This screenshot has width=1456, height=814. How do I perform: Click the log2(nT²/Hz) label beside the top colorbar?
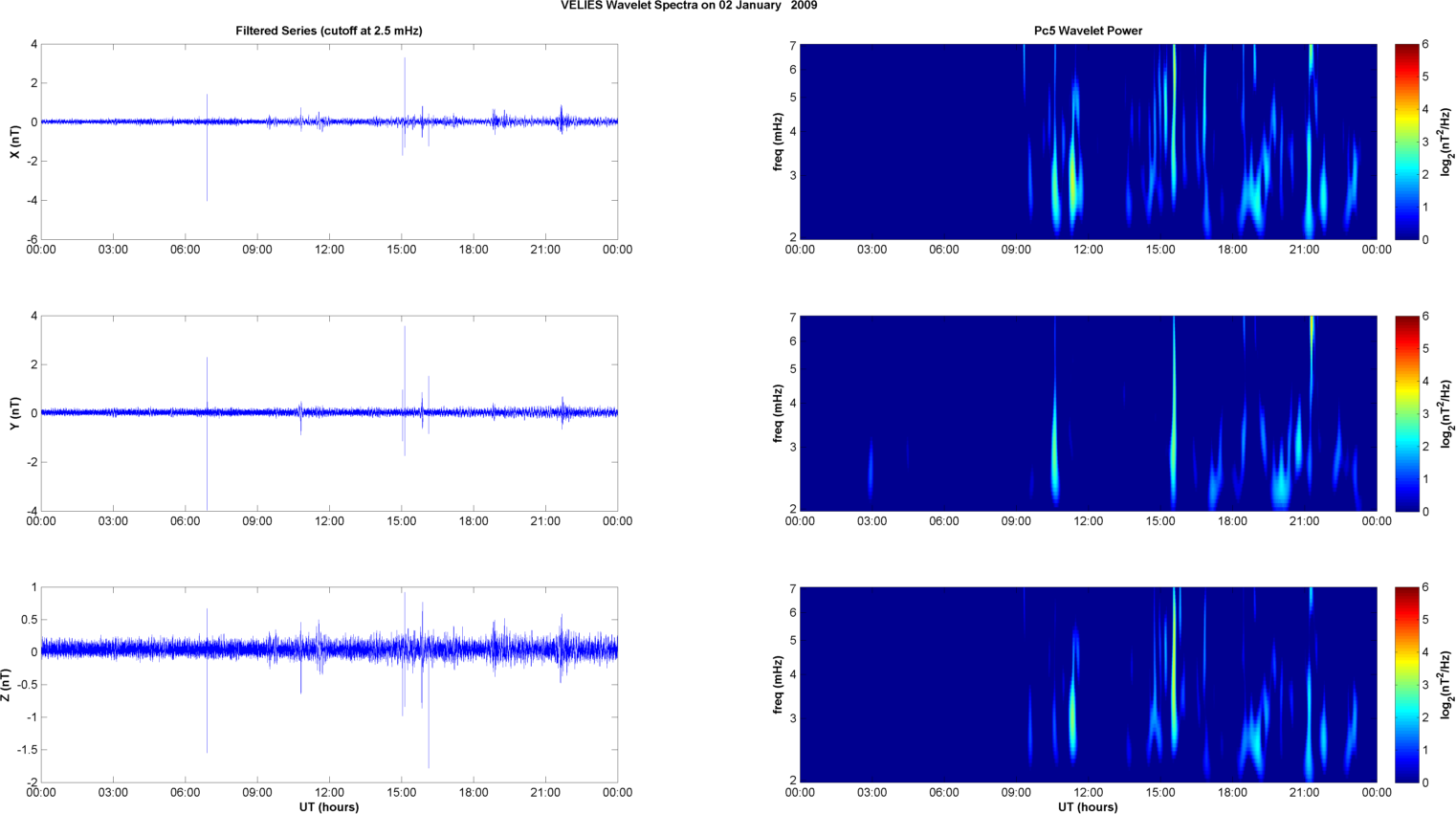coord(1448,142)
